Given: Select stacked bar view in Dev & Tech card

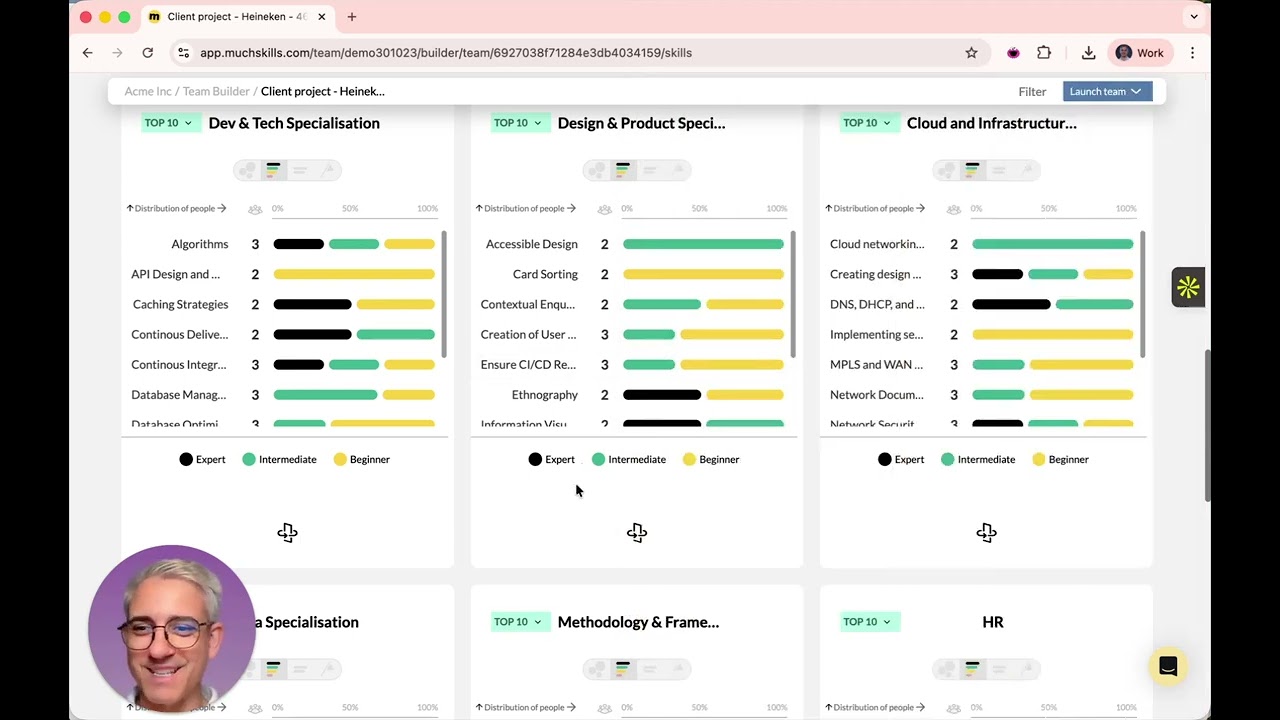Looking at the screenshot, I should (x=273, y=170).
